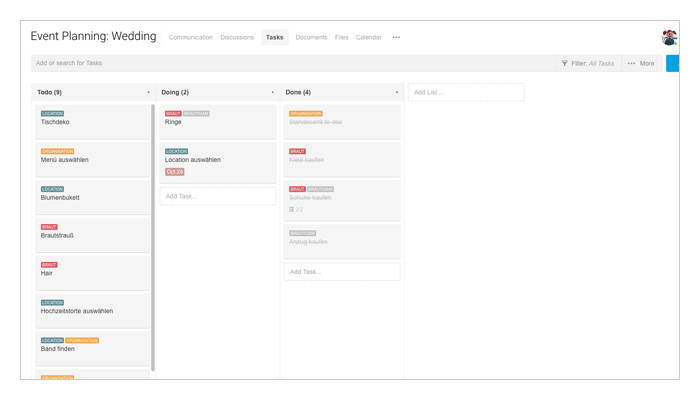Switch to the Communication tab
This screenshot has width=700, height=399.
point(191,37)
